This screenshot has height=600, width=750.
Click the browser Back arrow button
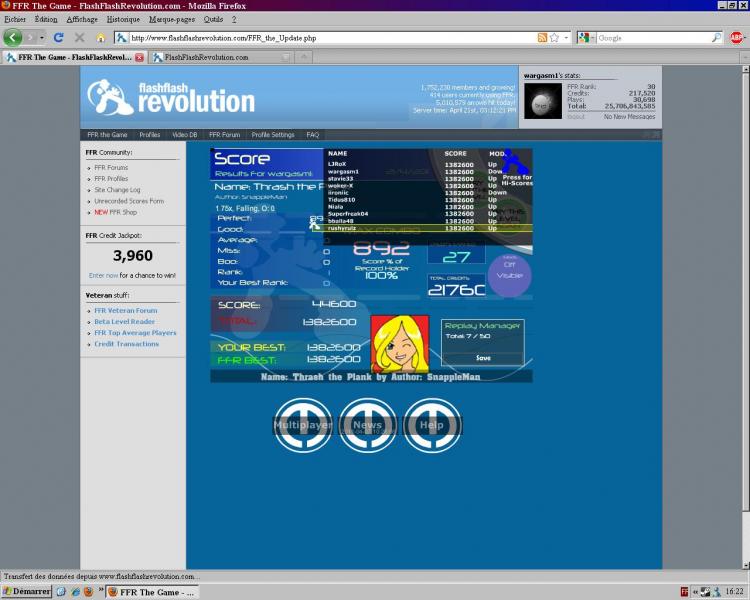click(12, 37)
